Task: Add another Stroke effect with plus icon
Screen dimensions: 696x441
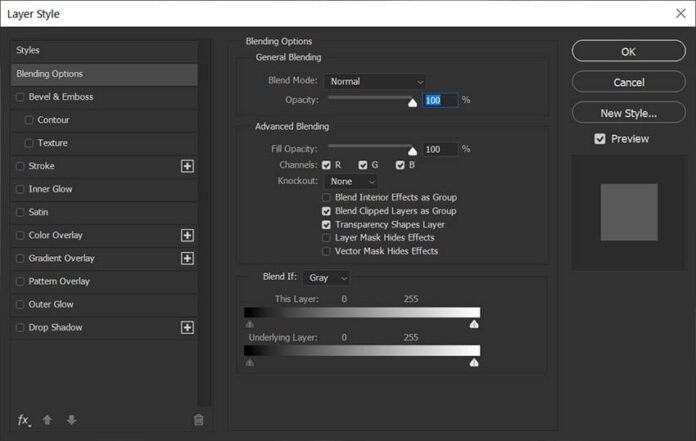Action: pyautogui.click(x=187, y=166)
